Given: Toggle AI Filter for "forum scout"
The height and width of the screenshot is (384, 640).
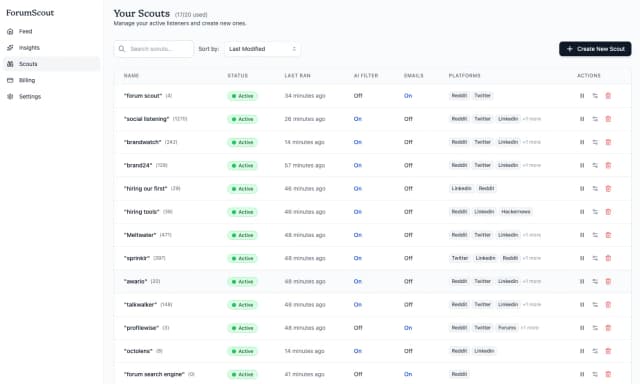Looking at the screenshot, I should pyautogui.click(x=358, y=96).
